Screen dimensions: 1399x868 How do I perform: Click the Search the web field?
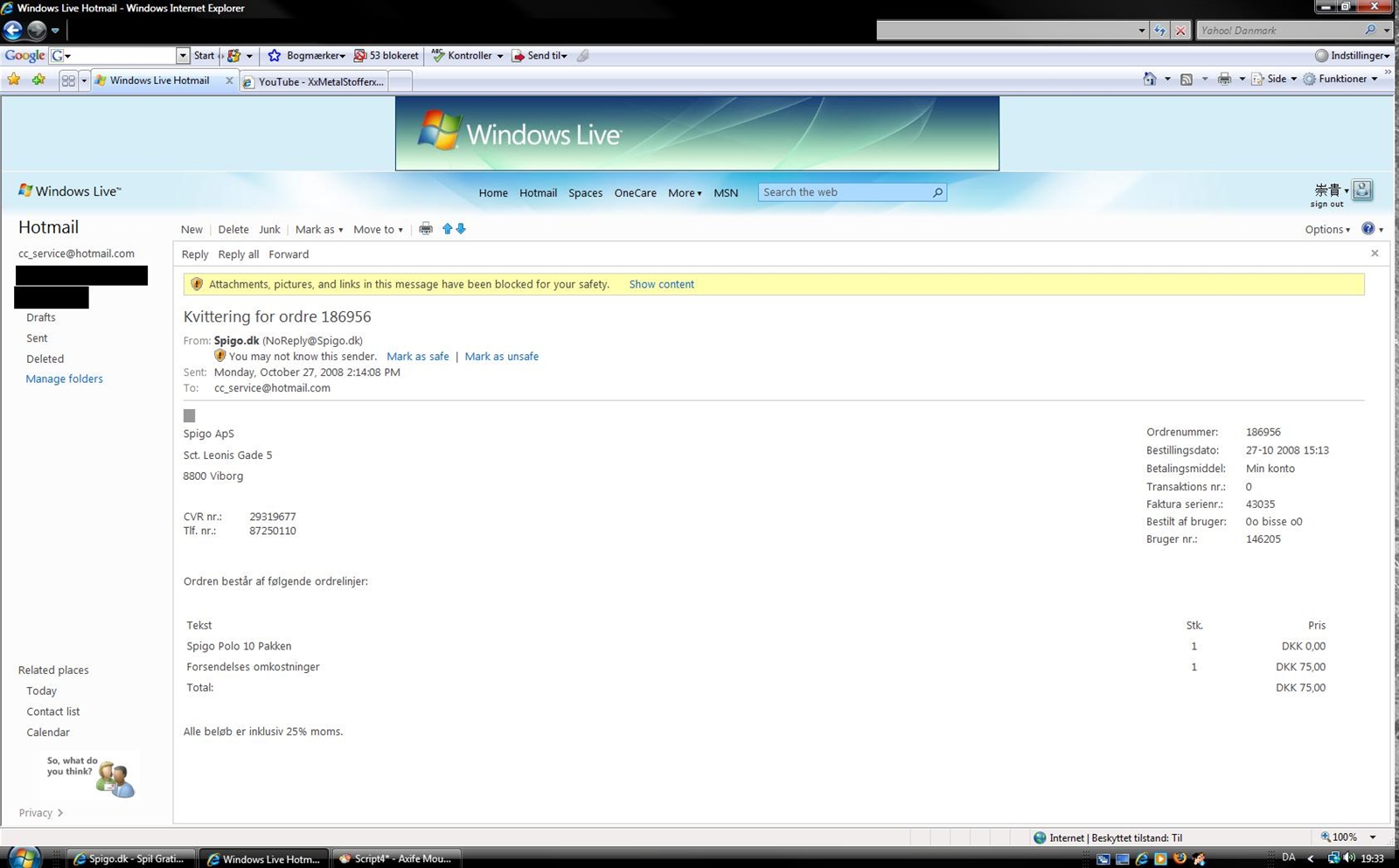tap(844, 192)
